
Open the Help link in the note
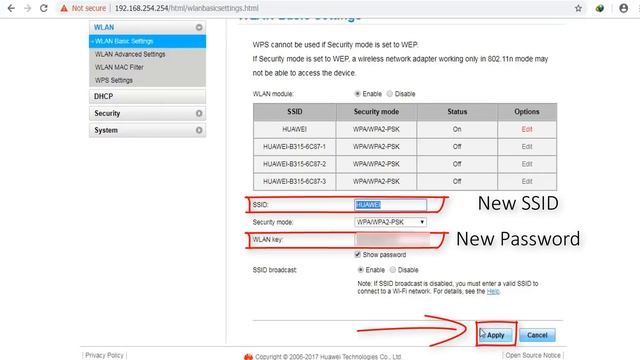click(493, 291)
